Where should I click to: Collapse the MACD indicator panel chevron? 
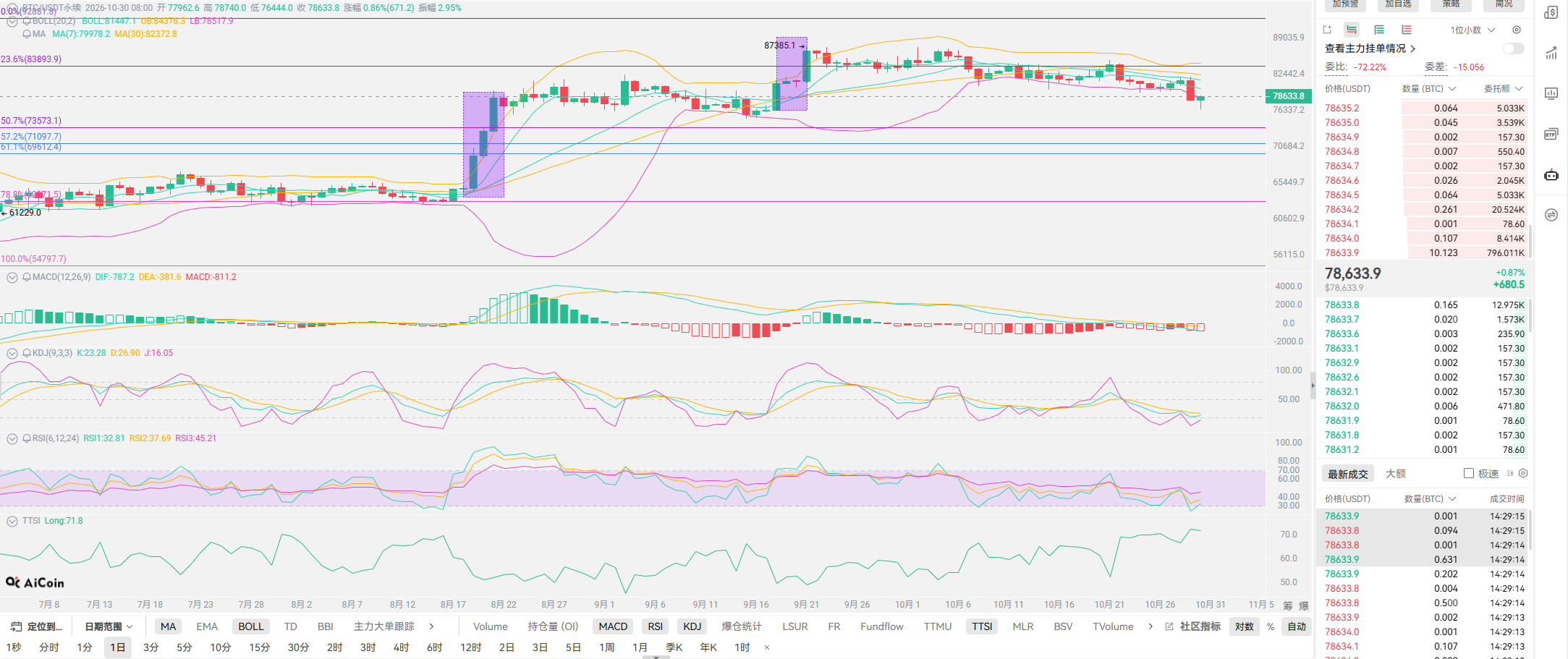click(12, 277)
